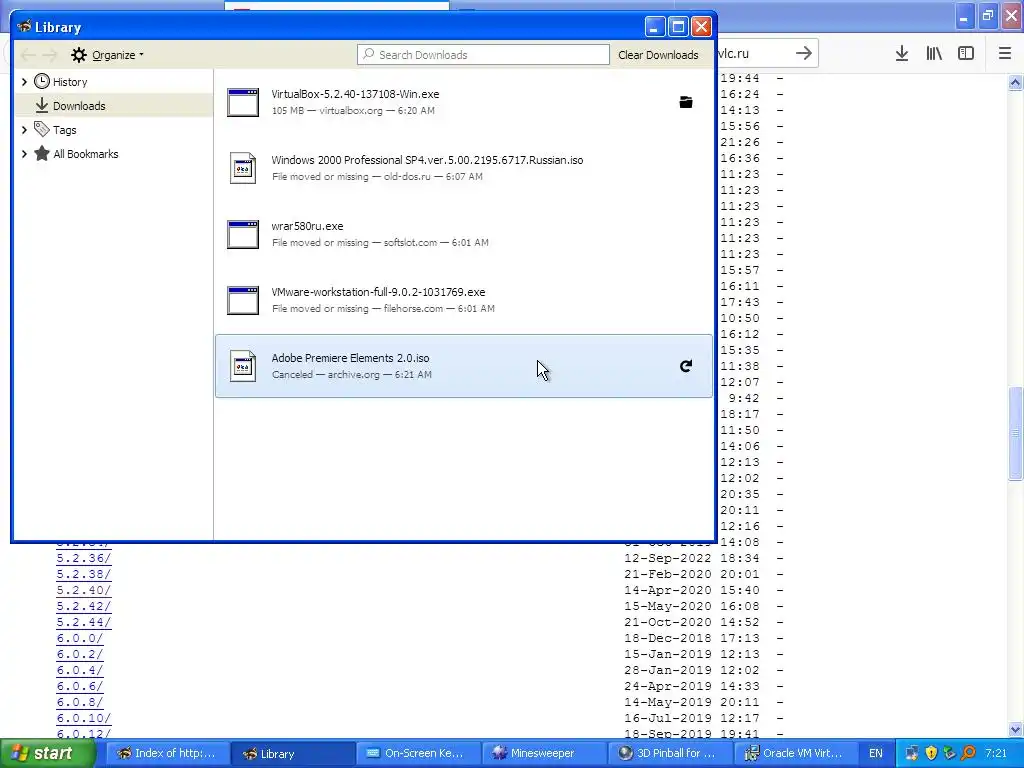The height and width of the screenshot is (768, 1024).
Task: Open Firefox library books icon
Action: coord(934,54)
